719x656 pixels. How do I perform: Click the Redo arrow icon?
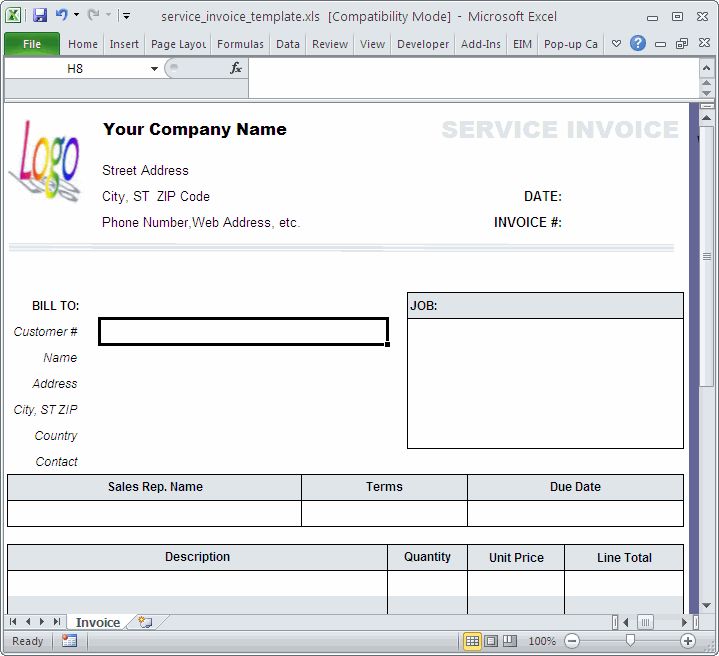[94, 15]
